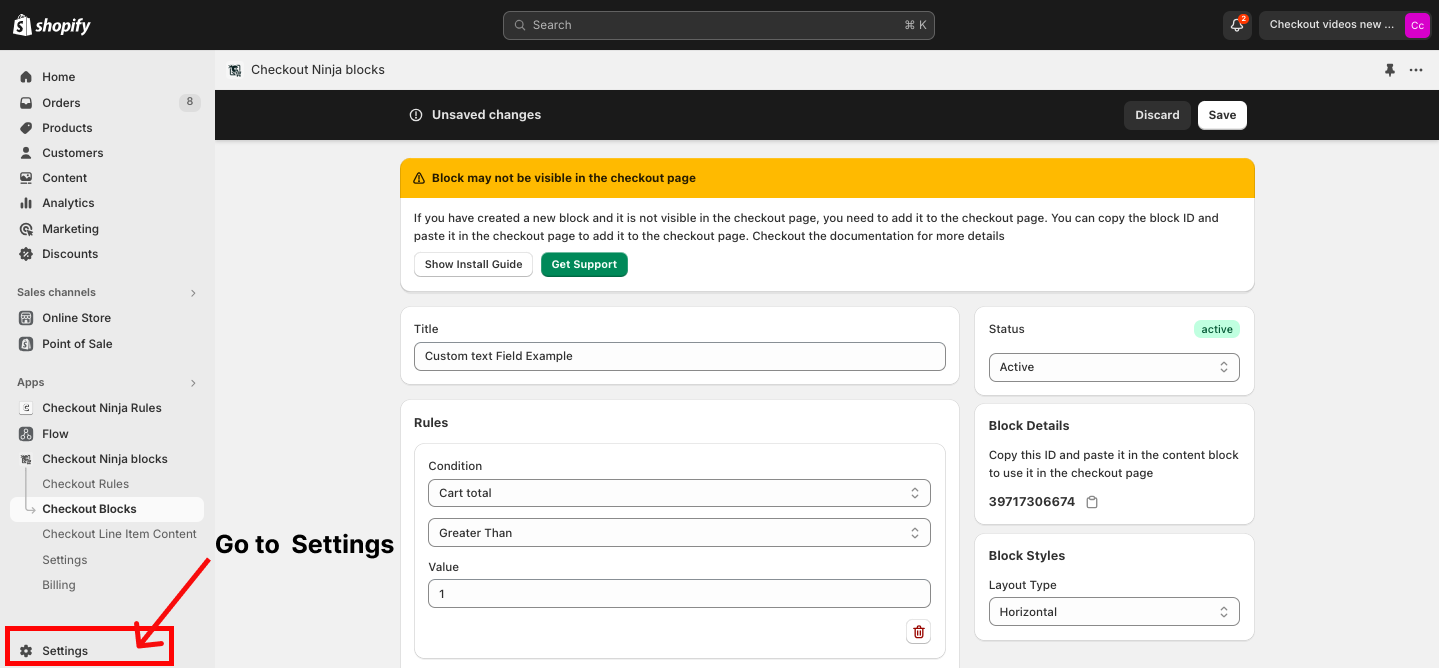Click the Title text field
This screenshot has height=668, width=1439.
679,356
